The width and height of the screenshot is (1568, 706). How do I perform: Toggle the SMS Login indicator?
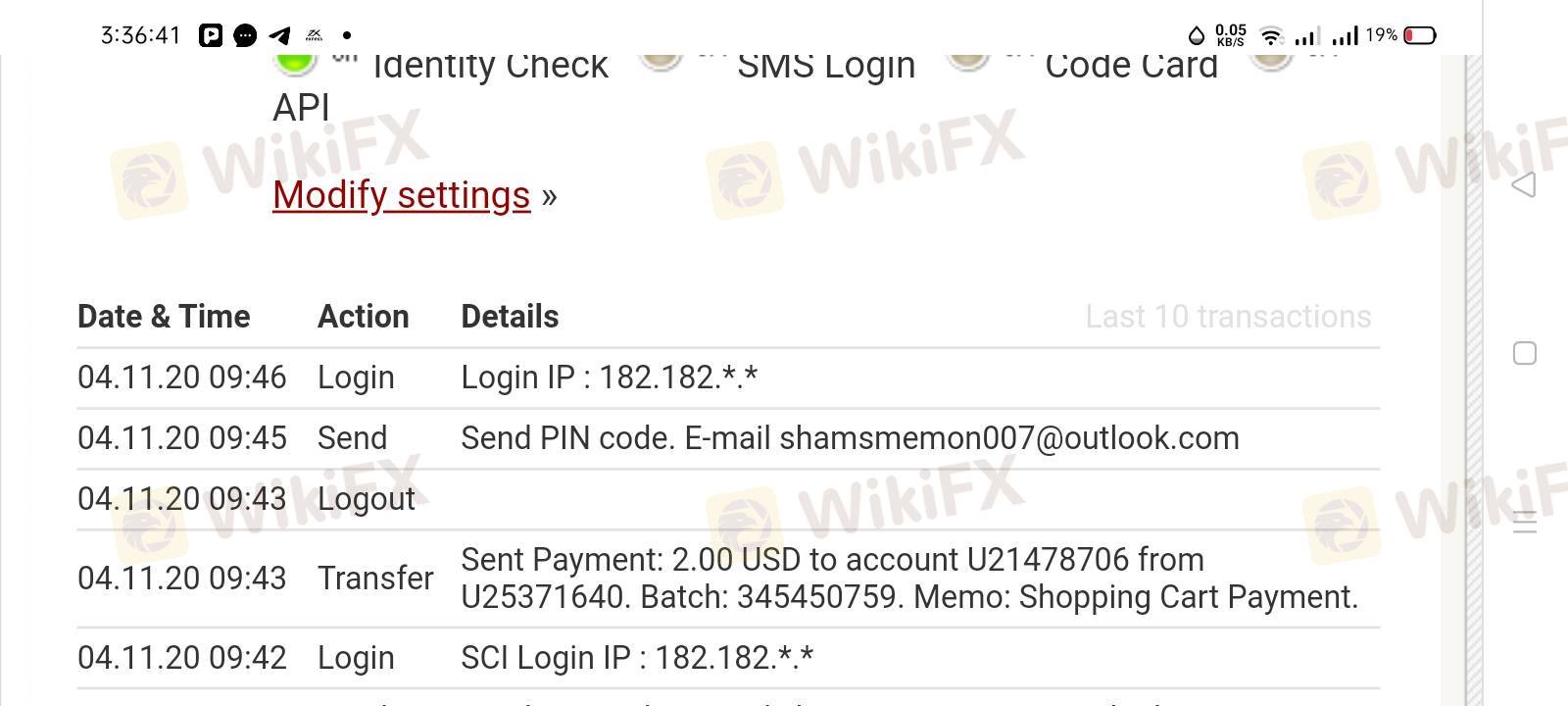coord(661,61)
